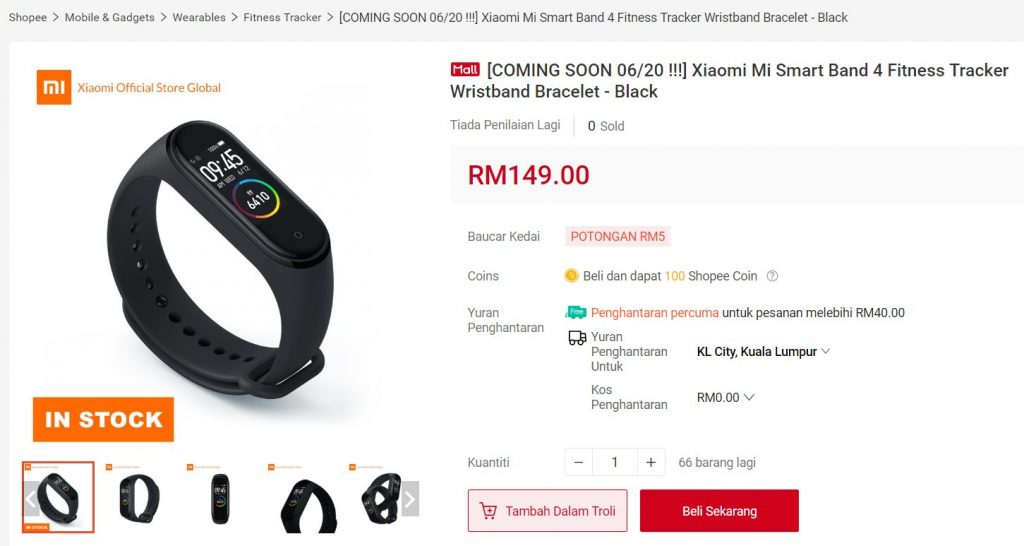Image resolution: width=1024 pixels, height=546 pixels.
Task: Click the gold Shopee coin icon
Action: coord(571,276)
